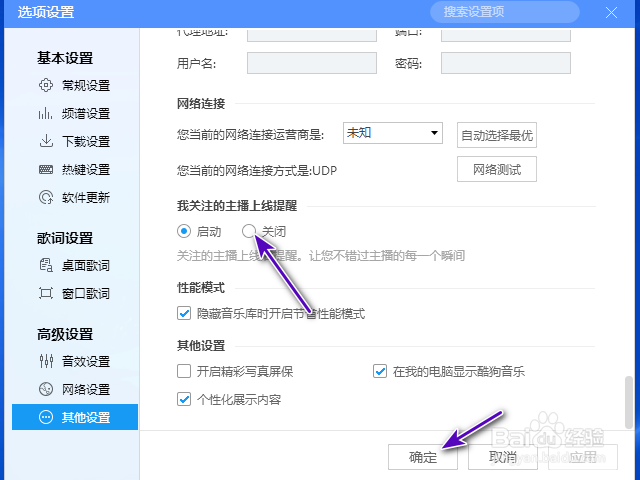
Task: Click the 网络连接 section title
Action: pyautogui.click(x=201, y=104)
